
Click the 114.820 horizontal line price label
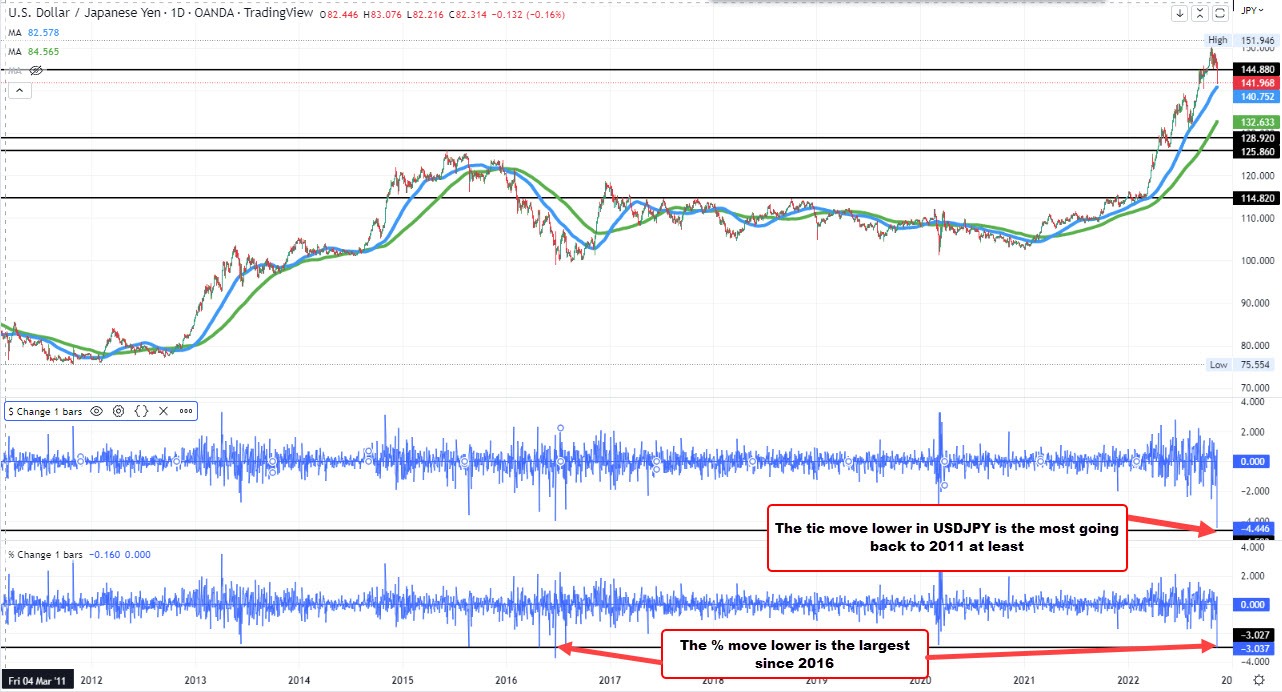1257,198
